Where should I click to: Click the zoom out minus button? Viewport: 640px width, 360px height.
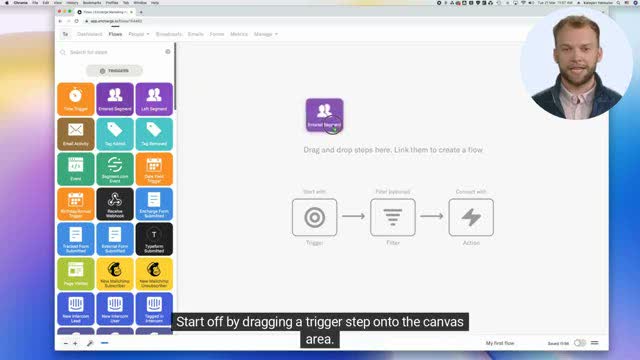66,344
